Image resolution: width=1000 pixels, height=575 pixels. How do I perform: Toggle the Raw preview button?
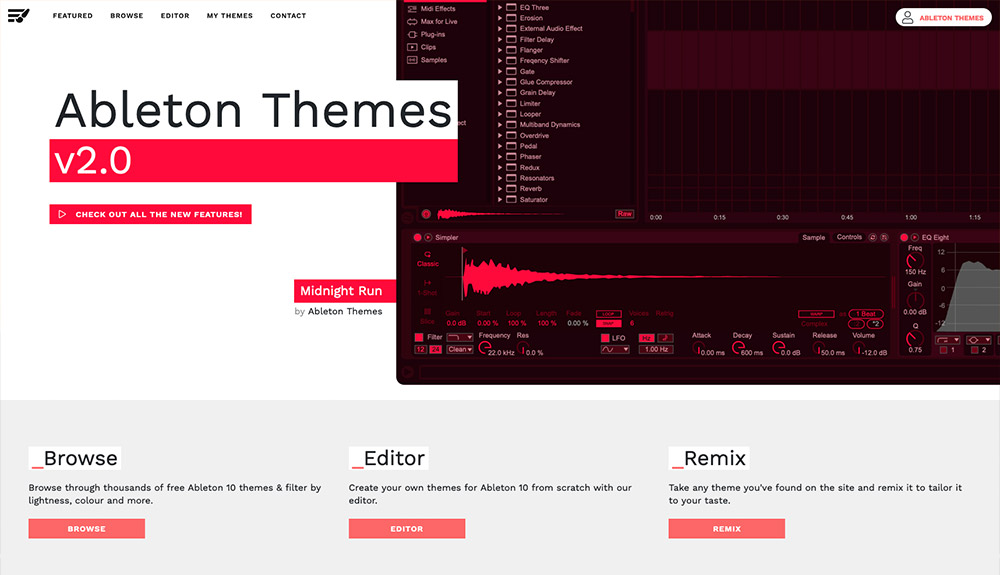[x=624, y=214]
